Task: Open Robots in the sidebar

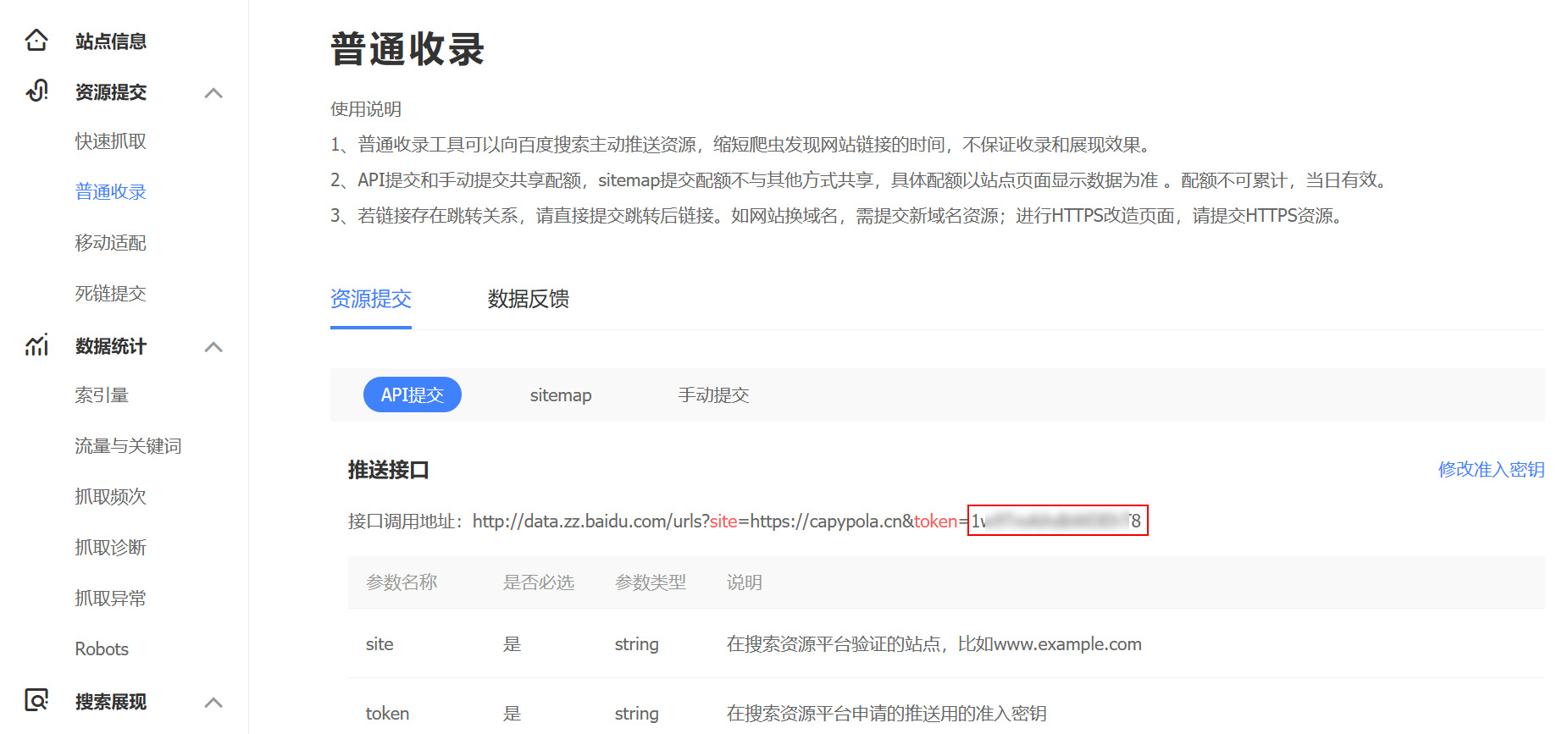Action: tap(102, 649)
